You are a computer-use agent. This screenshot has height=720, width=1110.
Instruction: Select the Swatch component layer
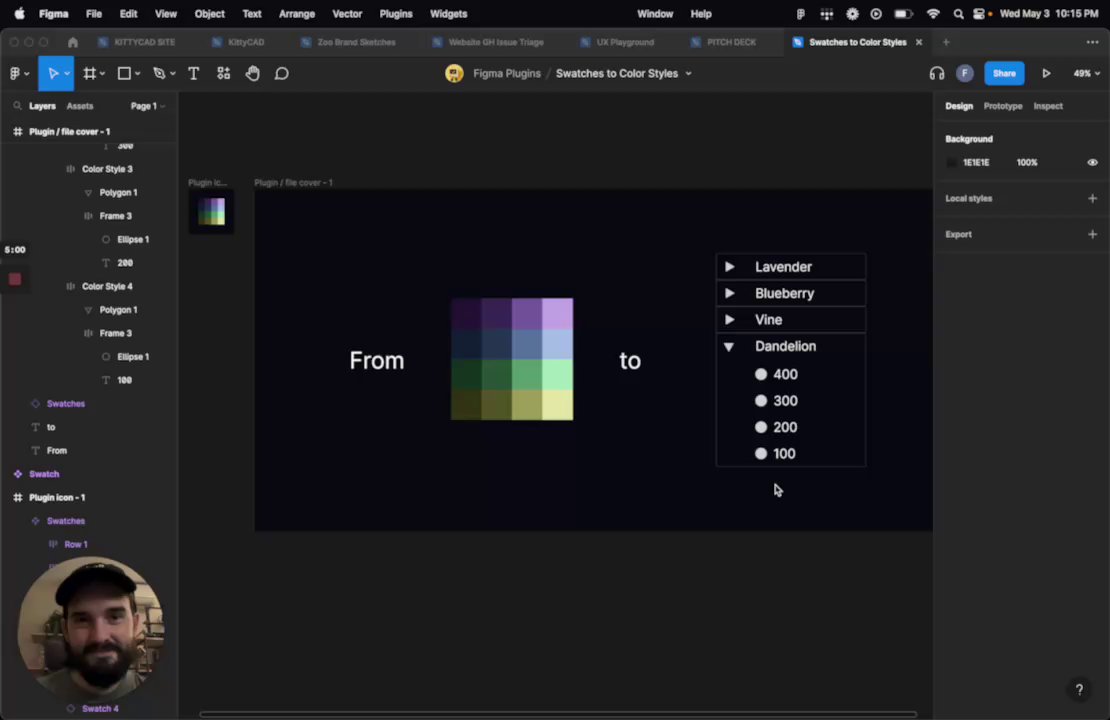[44, 474]
